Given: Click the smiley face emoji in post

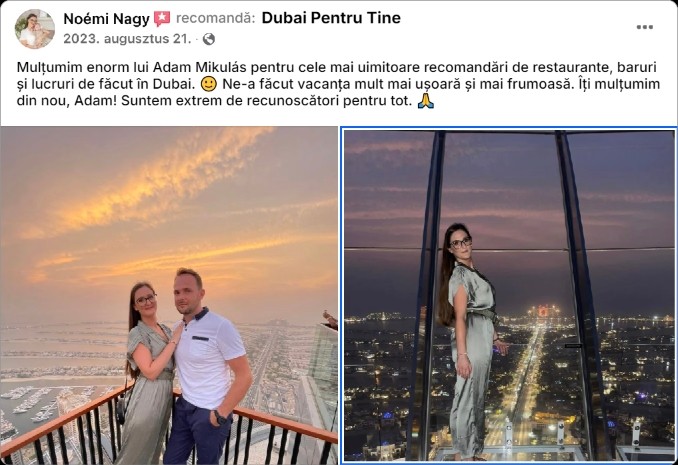Looking at the screenshot, I should point(209,84).
